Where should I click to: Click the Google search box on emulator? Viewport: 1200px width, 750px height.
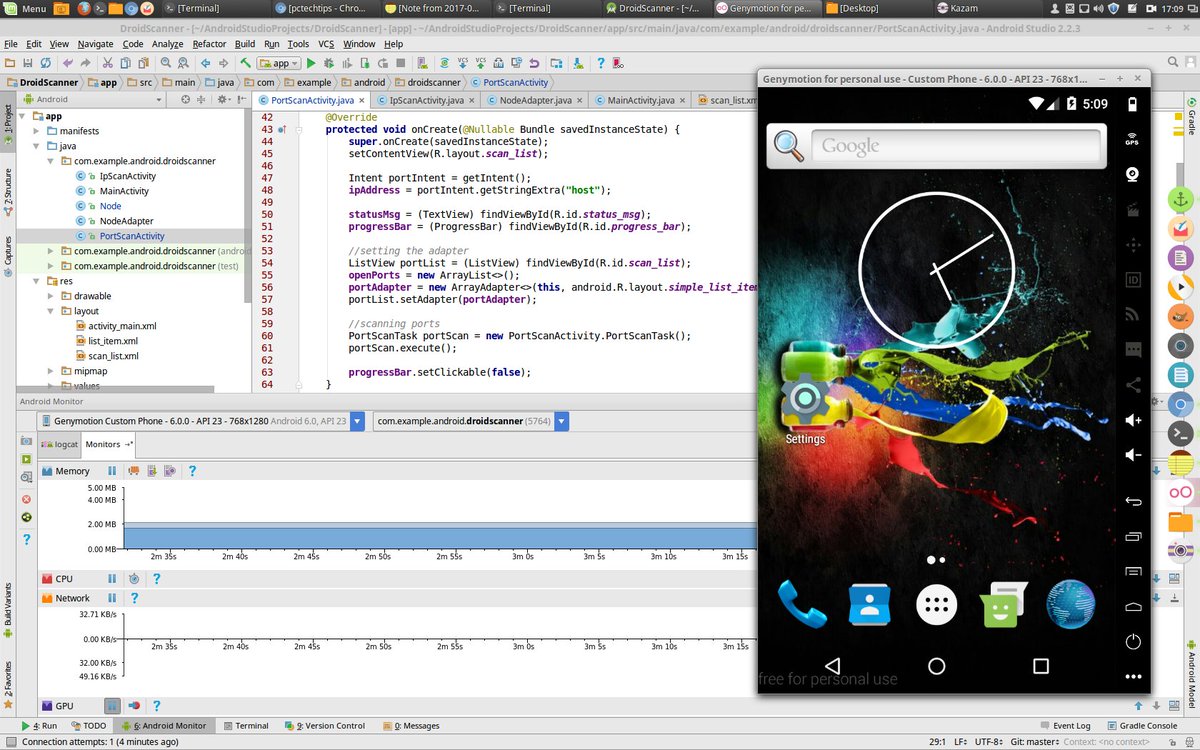(x=955, y=146)
